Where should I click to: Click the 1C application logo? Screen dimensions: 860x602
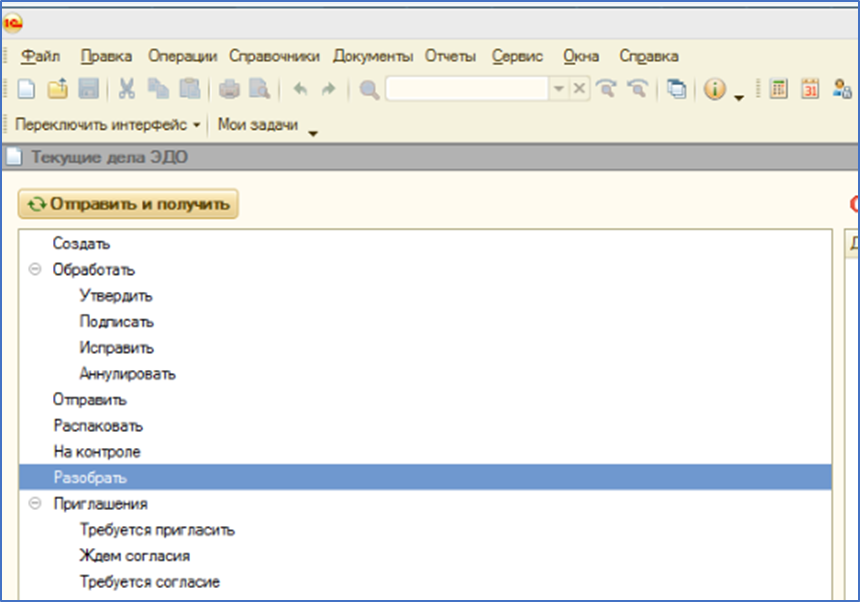click(x=13, y=23)
